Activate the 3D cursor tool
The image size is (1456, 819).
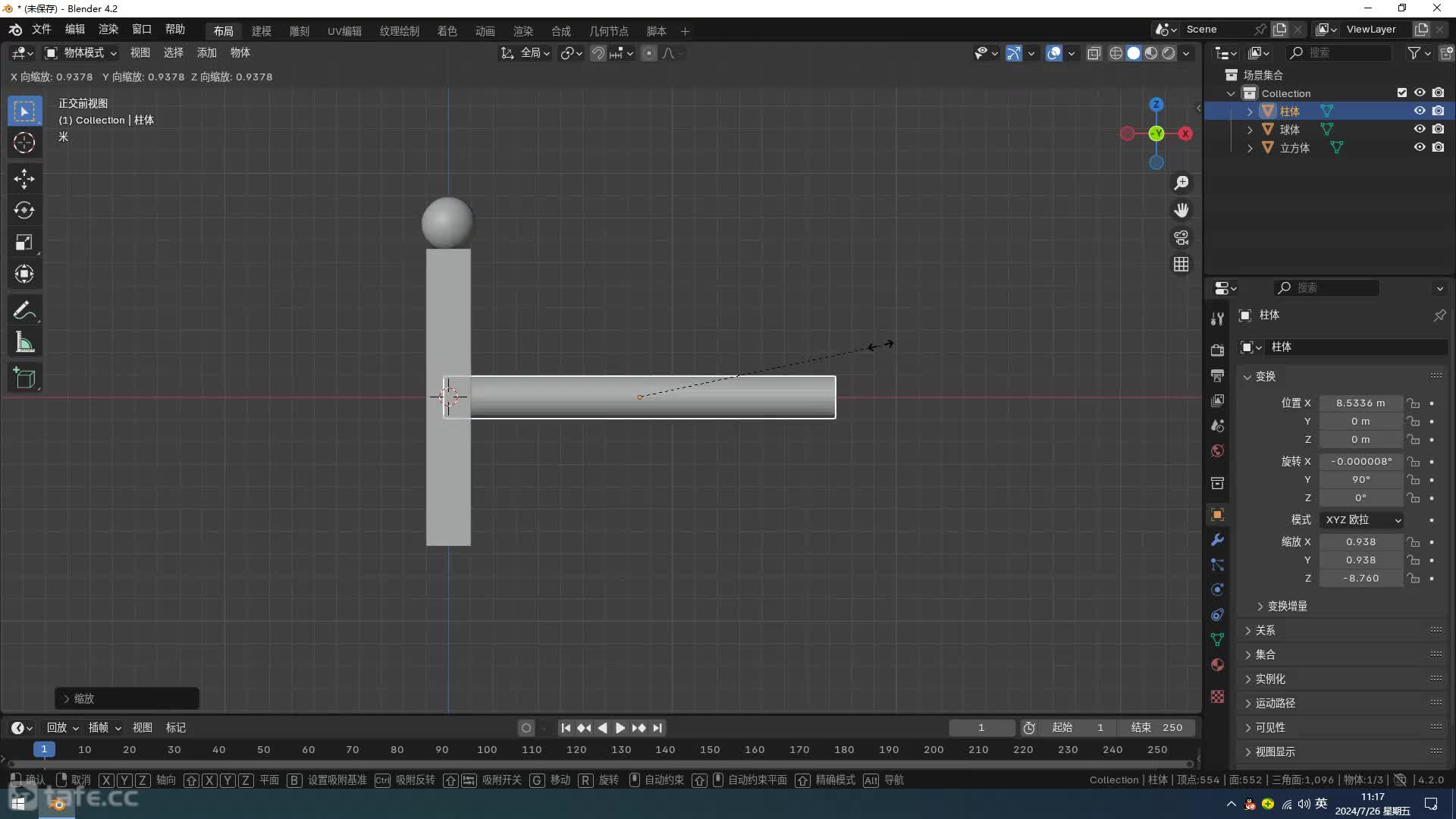pyautogui.click(x=24, y=143)
